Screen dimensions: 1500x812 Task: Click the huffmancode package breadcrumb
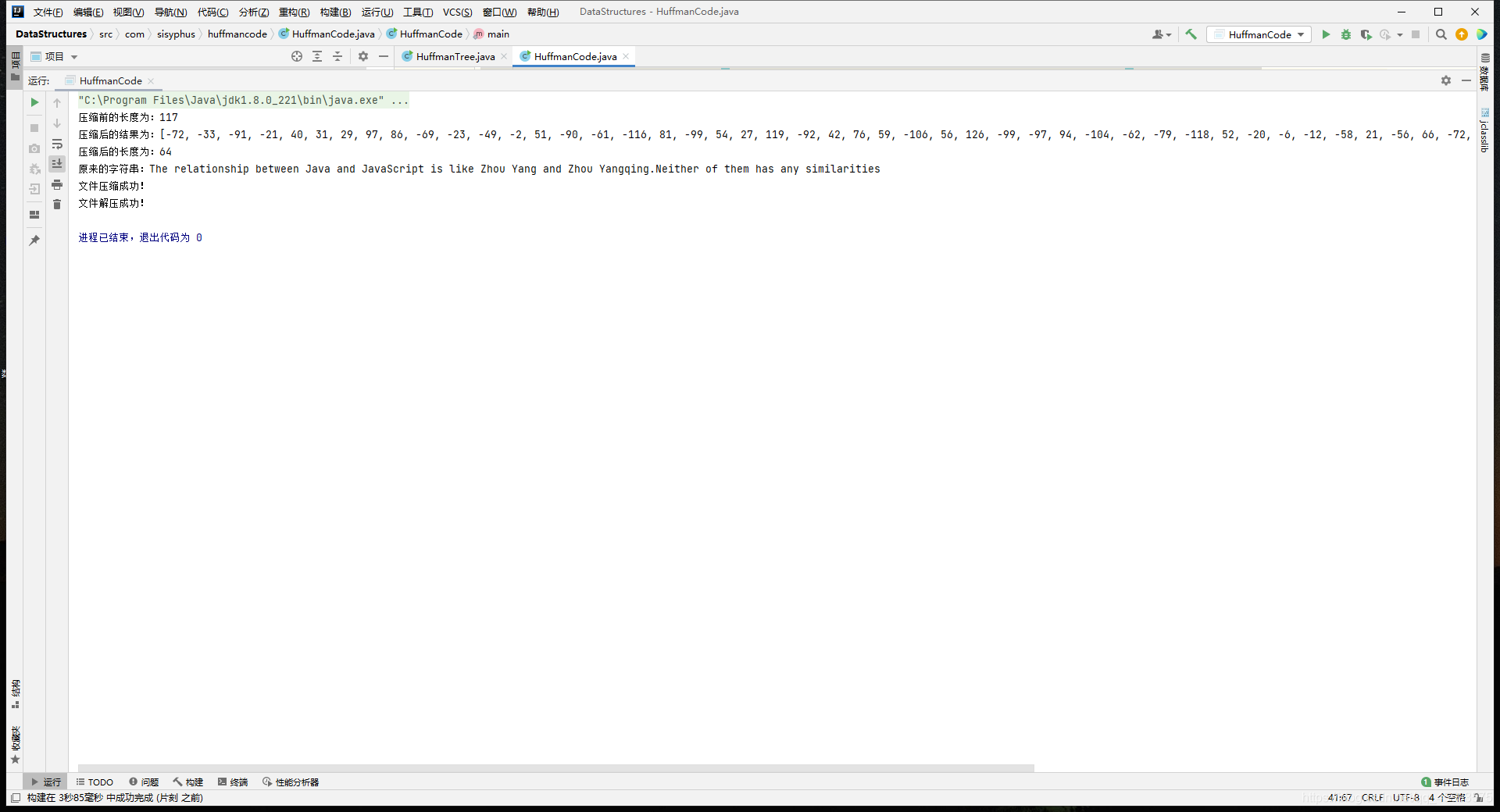pos(237,34)
